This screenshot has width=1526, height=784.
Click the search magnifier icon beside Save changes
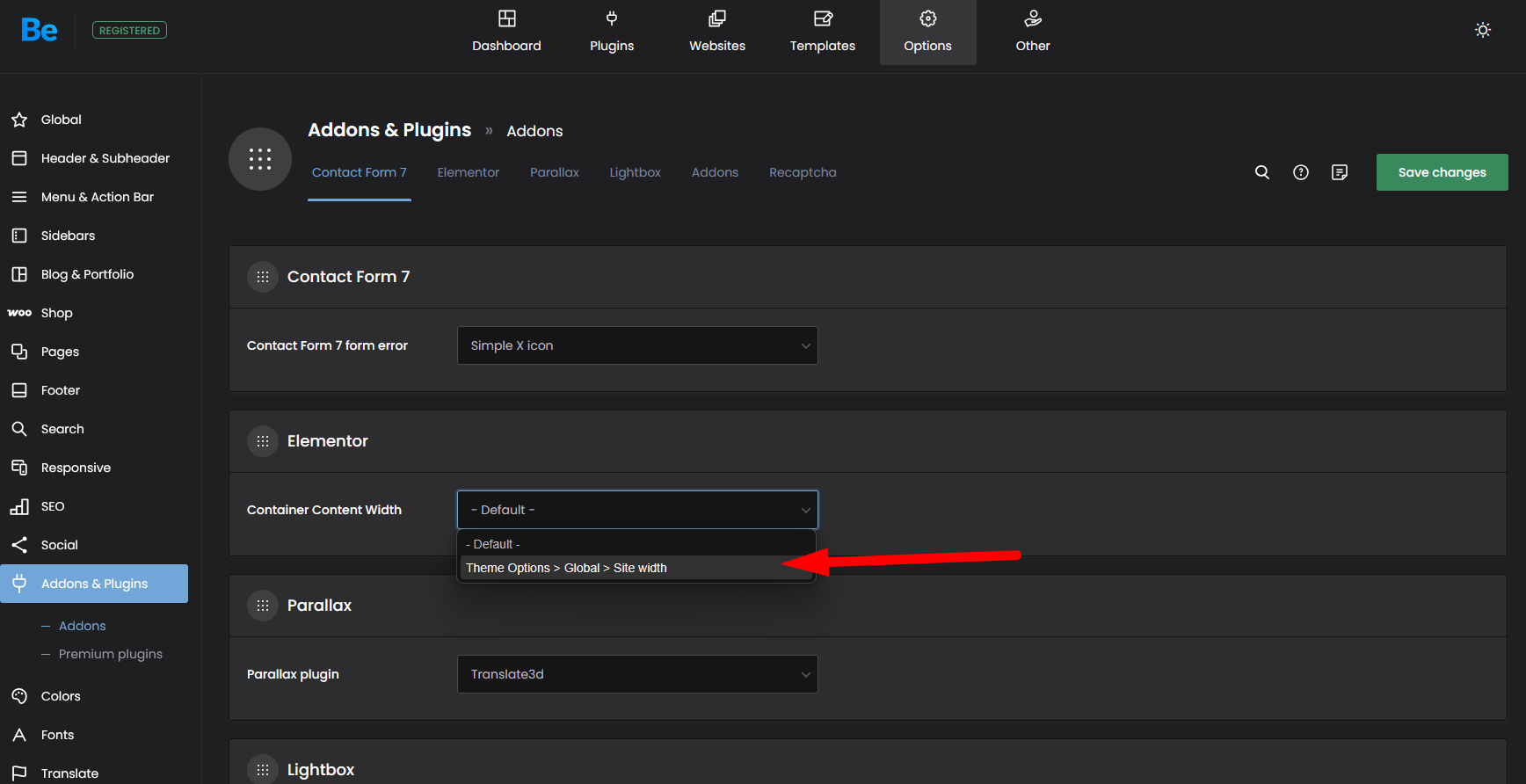(x=1261, y=172)
